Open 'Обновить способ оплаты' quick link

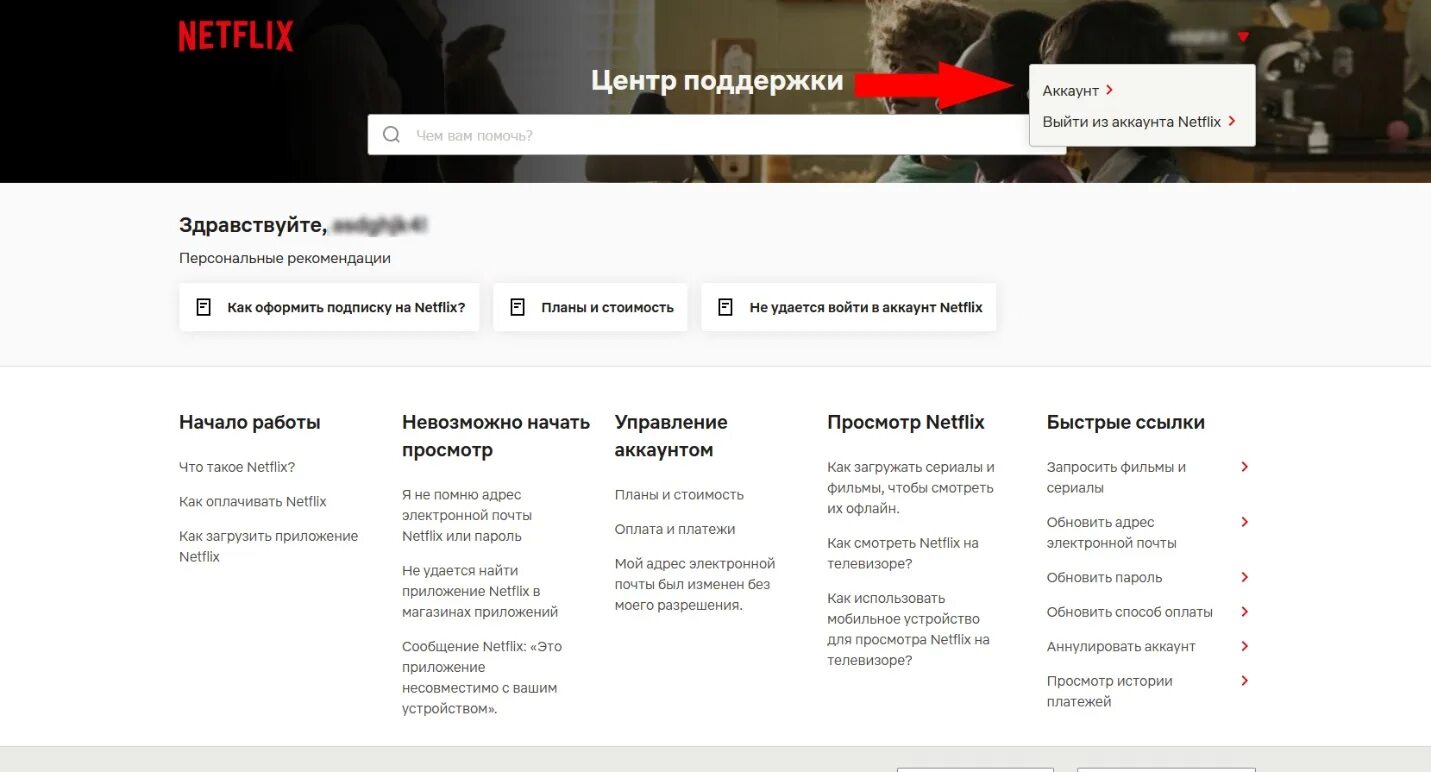point(1130,612)
